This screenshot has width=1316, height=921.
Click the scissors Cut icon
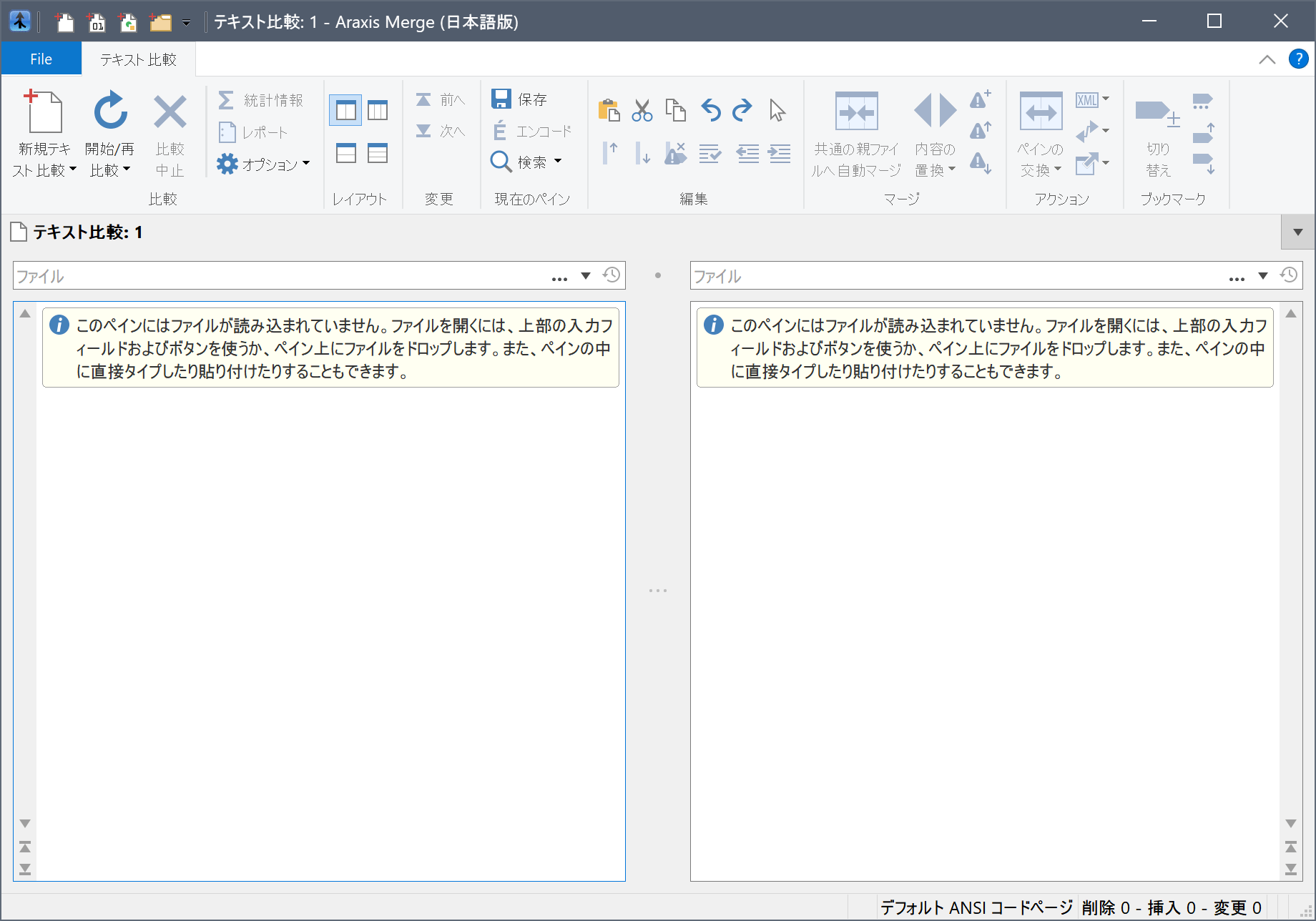[x=642, y=110]
